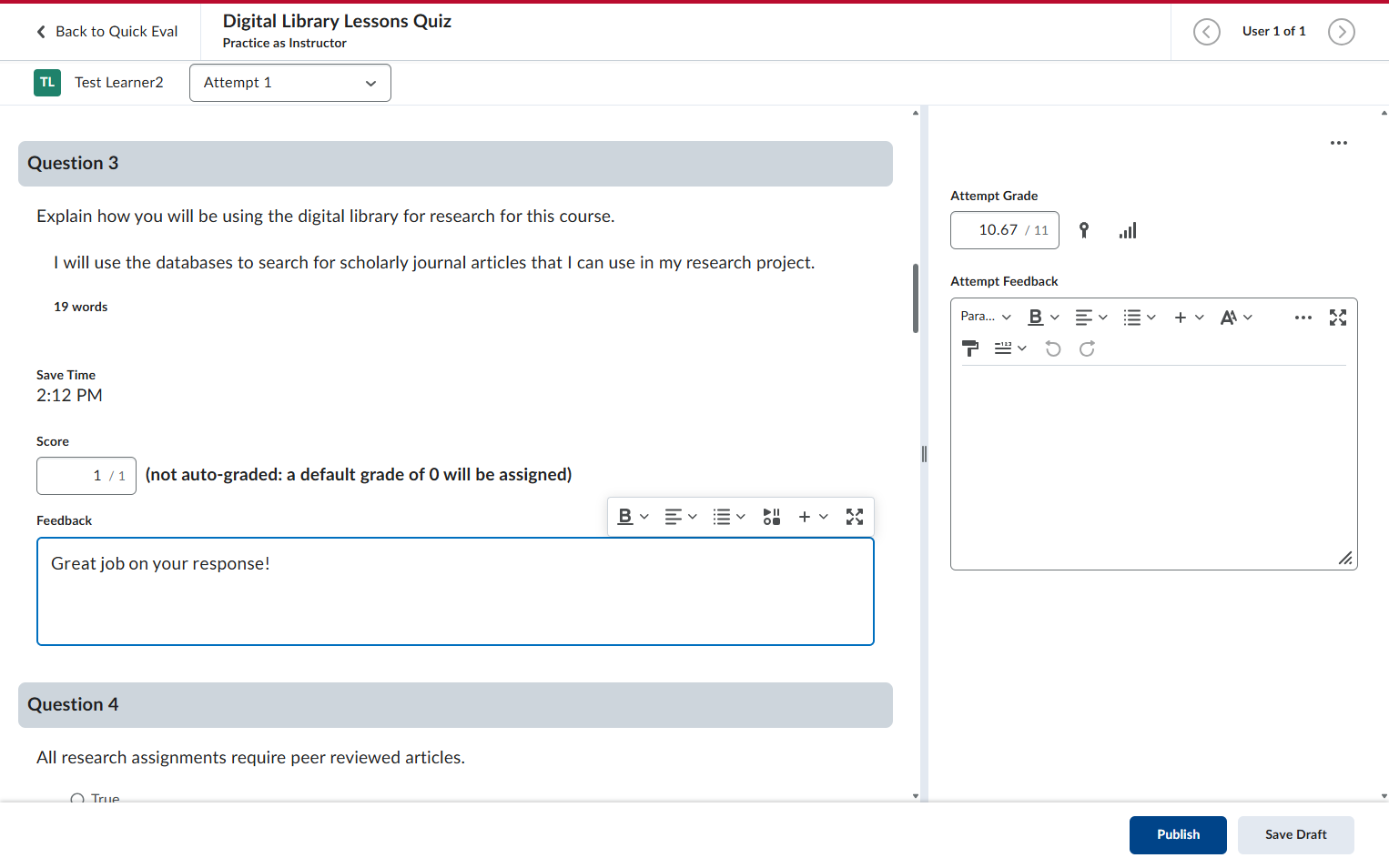Grab the Attempt Feedback box corner handle

pyautogui.click(x=1345, y=558)
